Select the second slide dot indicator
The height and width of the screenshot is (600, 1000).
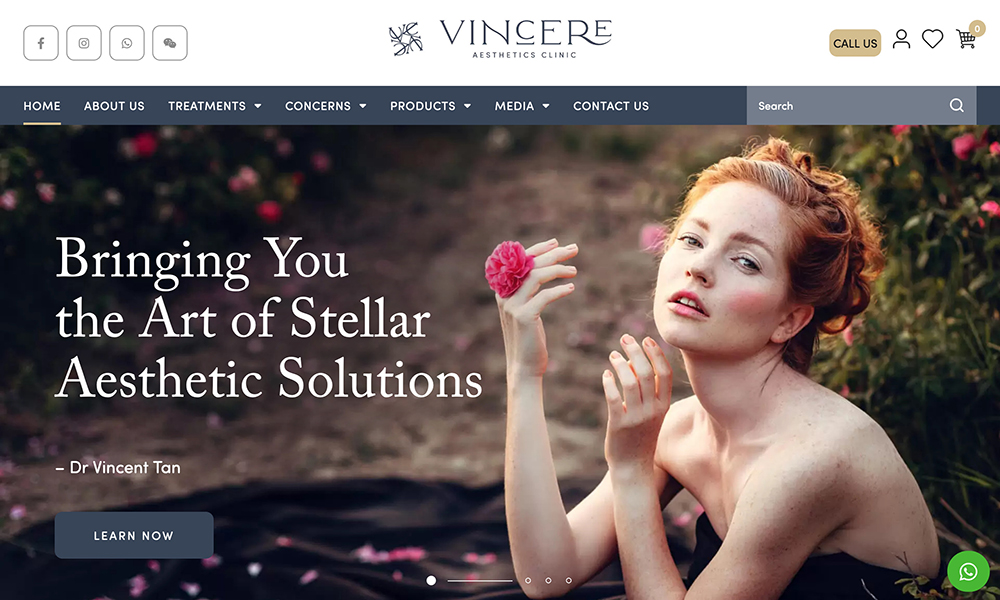(x=528, y=581)
